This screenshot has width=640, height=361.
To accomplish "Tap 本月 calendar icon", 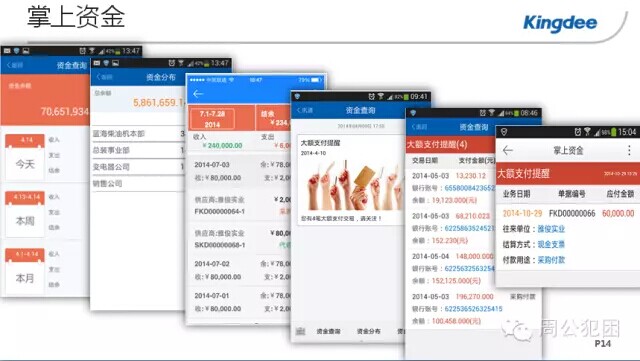I will [x=25, y=271].
